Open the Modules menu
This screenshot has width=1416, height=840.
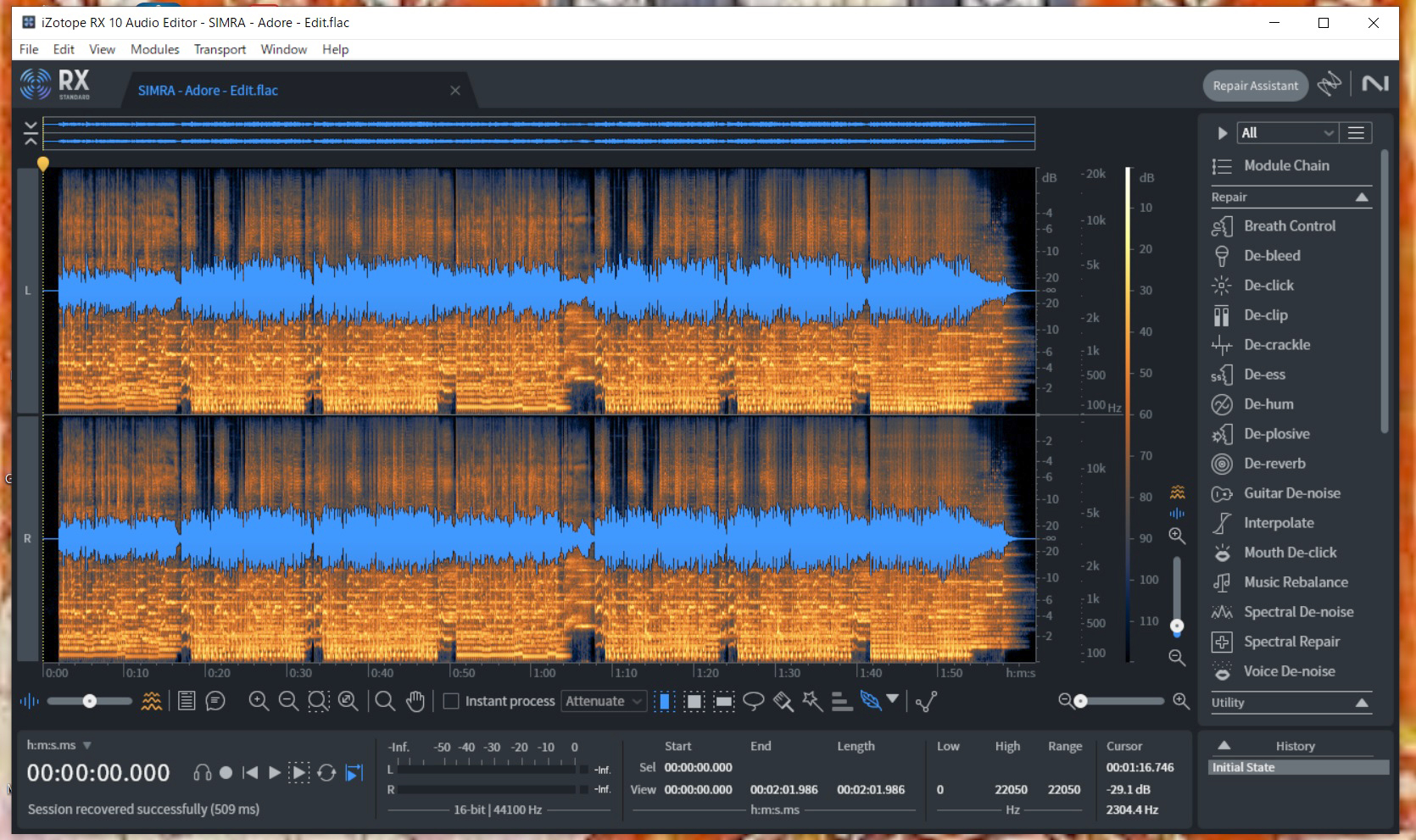pyautogui.click(x=154, y=49)
